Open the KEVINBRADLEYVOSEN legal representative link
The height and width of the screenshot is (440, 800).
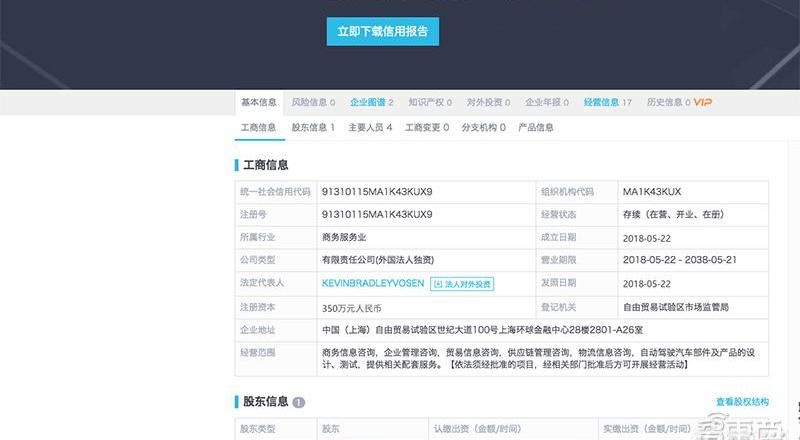(x=373, y=283)
